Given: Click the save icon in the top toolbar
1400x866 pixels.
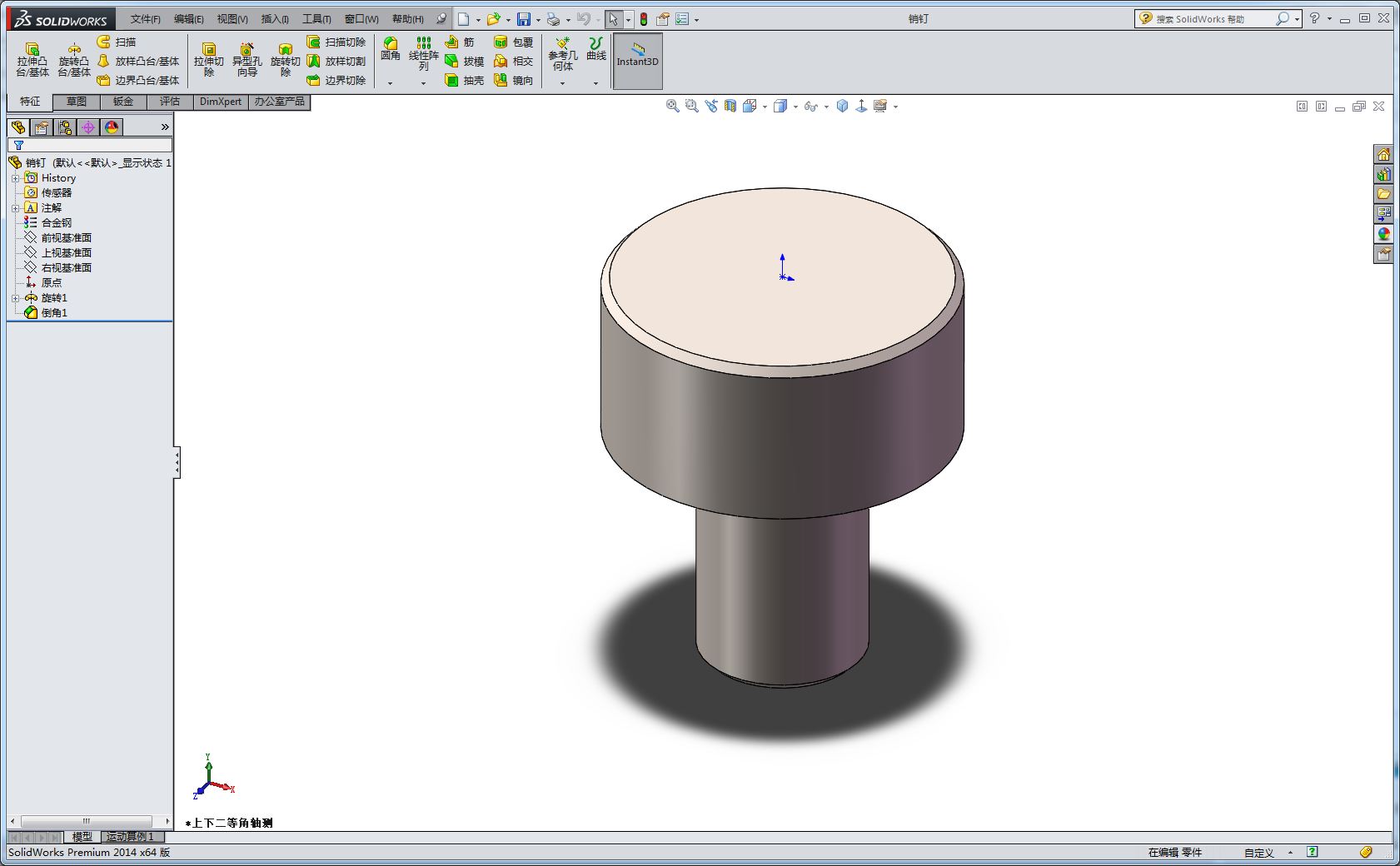Looking at the screenshot, I should (523, 19).
